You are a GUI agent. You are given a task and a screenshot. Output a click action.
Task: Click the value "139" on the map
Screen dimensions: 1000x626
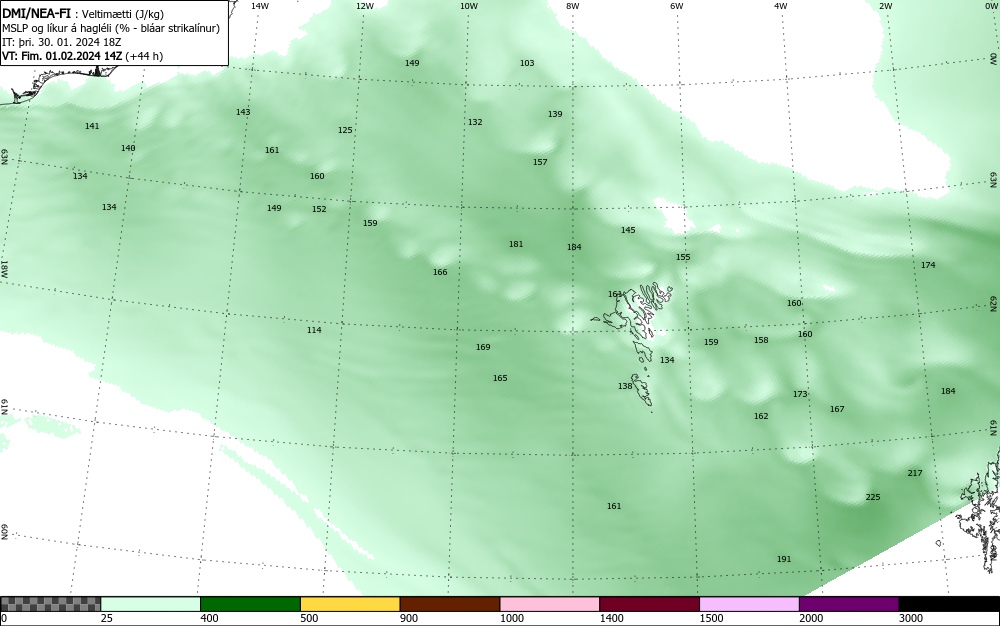555,114
